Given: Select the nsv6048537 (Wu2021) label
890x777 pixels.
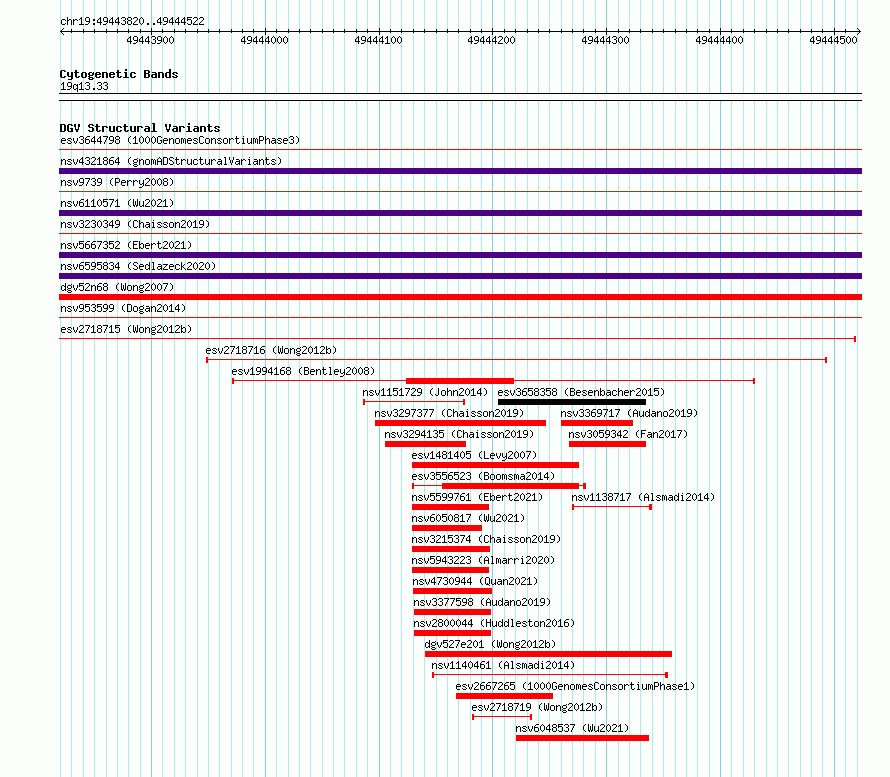Looking at the screenshot, I should [x=572, y=728].
